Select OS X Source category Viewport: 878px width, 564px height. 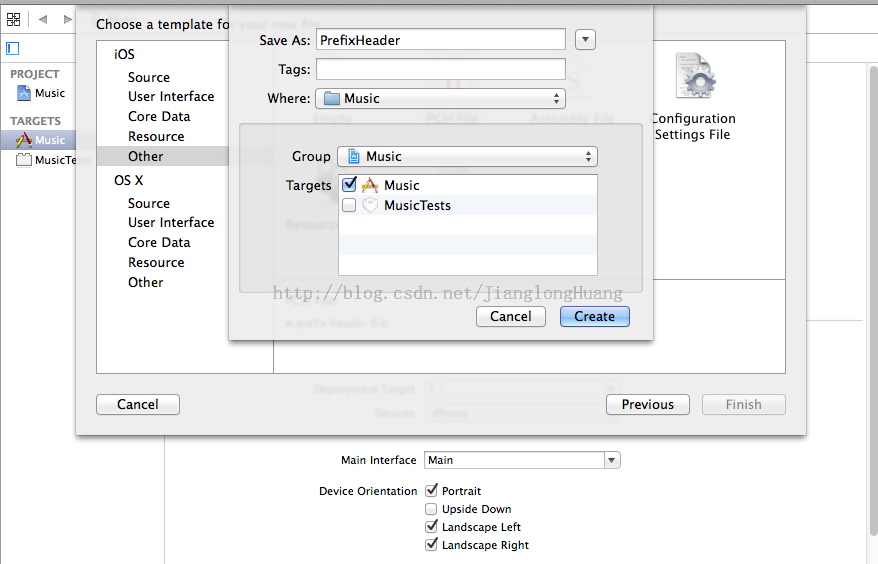(149, 203)
